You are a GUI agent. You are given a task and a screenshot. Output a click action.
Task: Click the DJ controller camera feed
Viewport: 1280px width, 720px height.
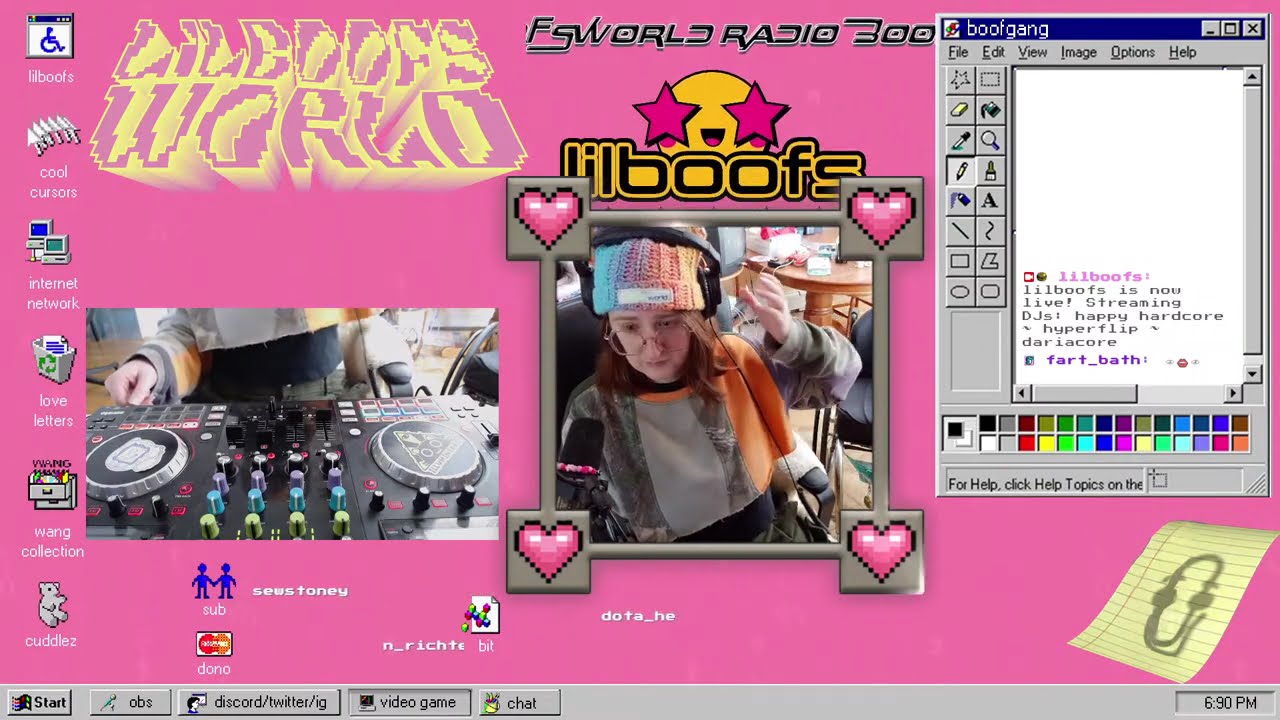pos(292,424)
